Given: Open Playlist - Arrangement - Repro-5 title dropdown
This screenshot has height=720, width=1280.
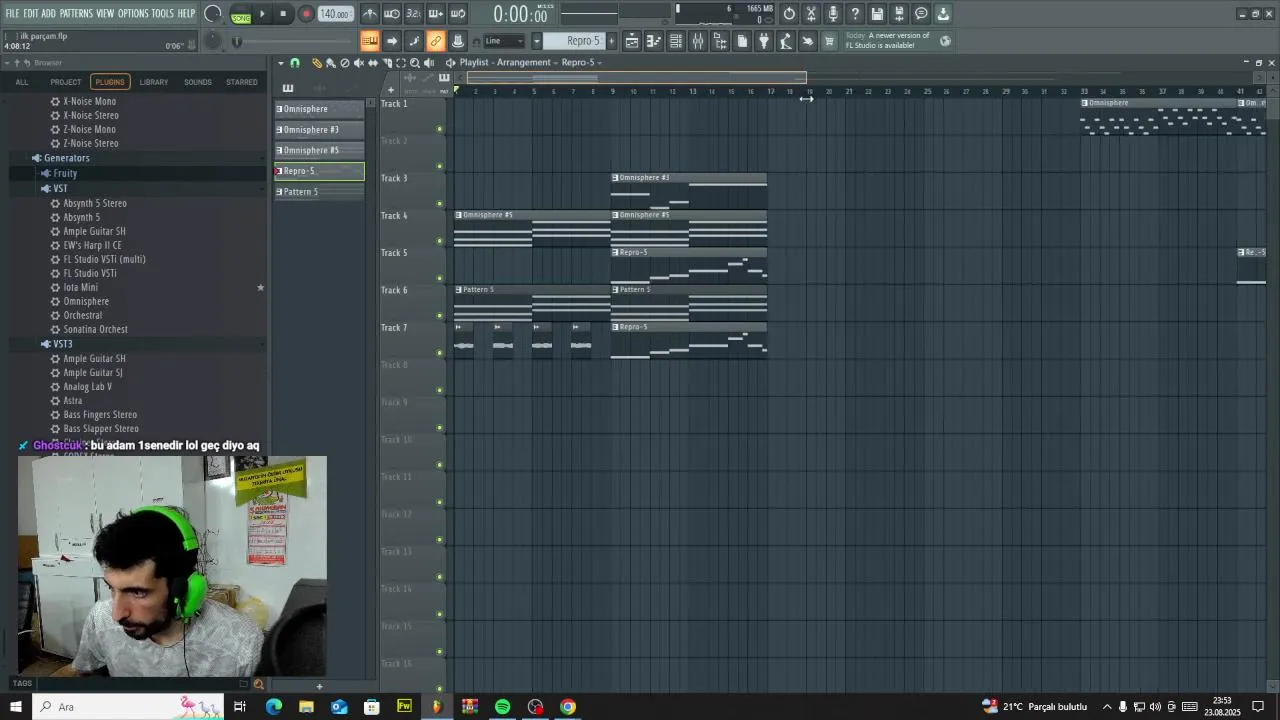Looking at the screenshot, I should click(530, 63).
